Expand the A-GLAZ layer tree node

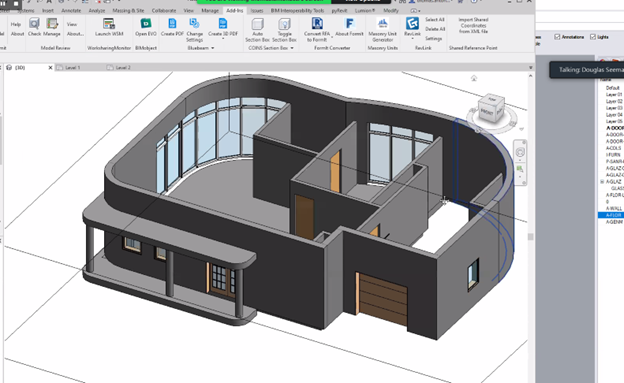click(x=602, y=182)
